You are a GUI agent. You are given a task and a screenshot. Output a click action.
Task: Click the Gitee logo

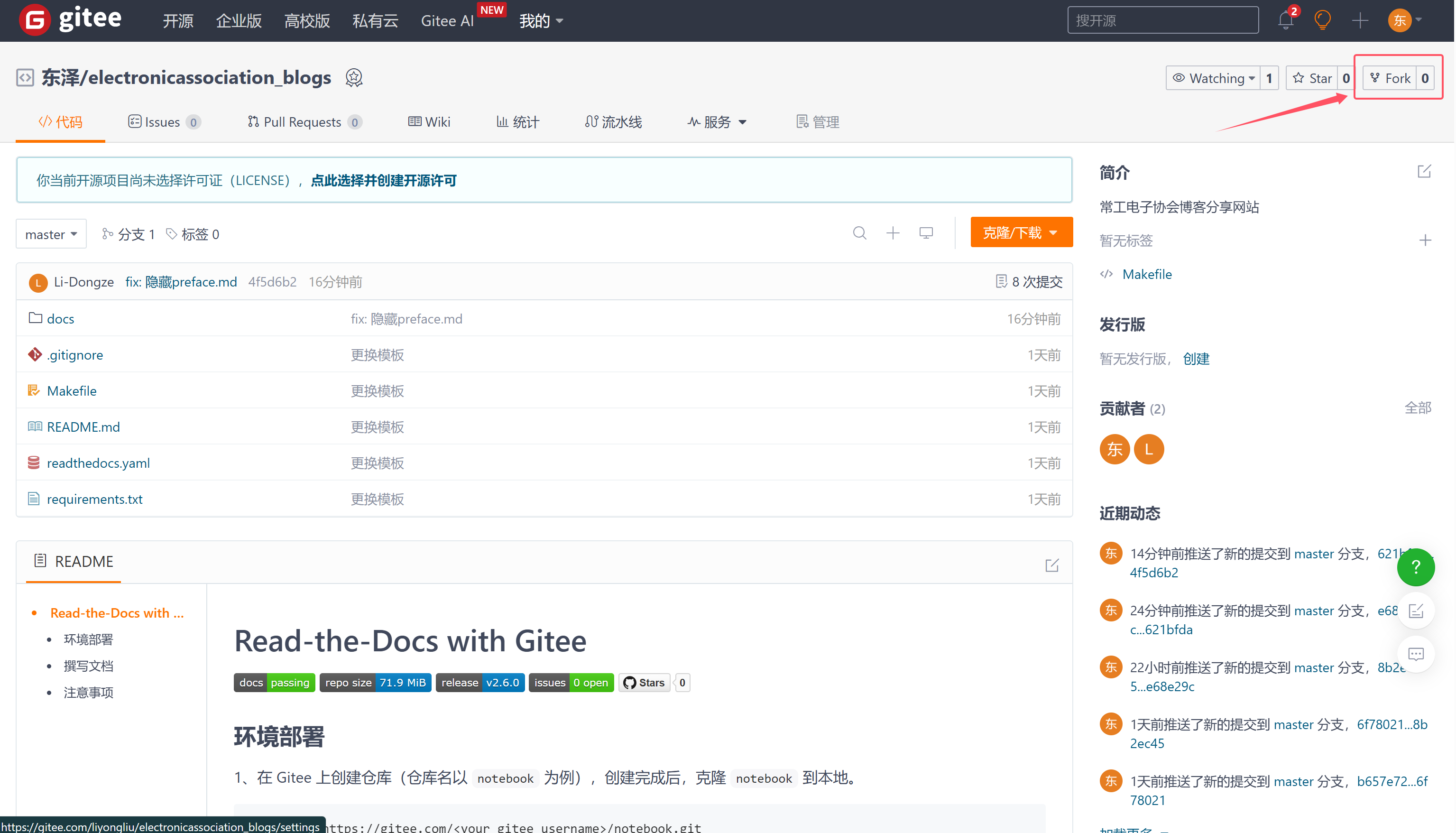click(70, 20)
